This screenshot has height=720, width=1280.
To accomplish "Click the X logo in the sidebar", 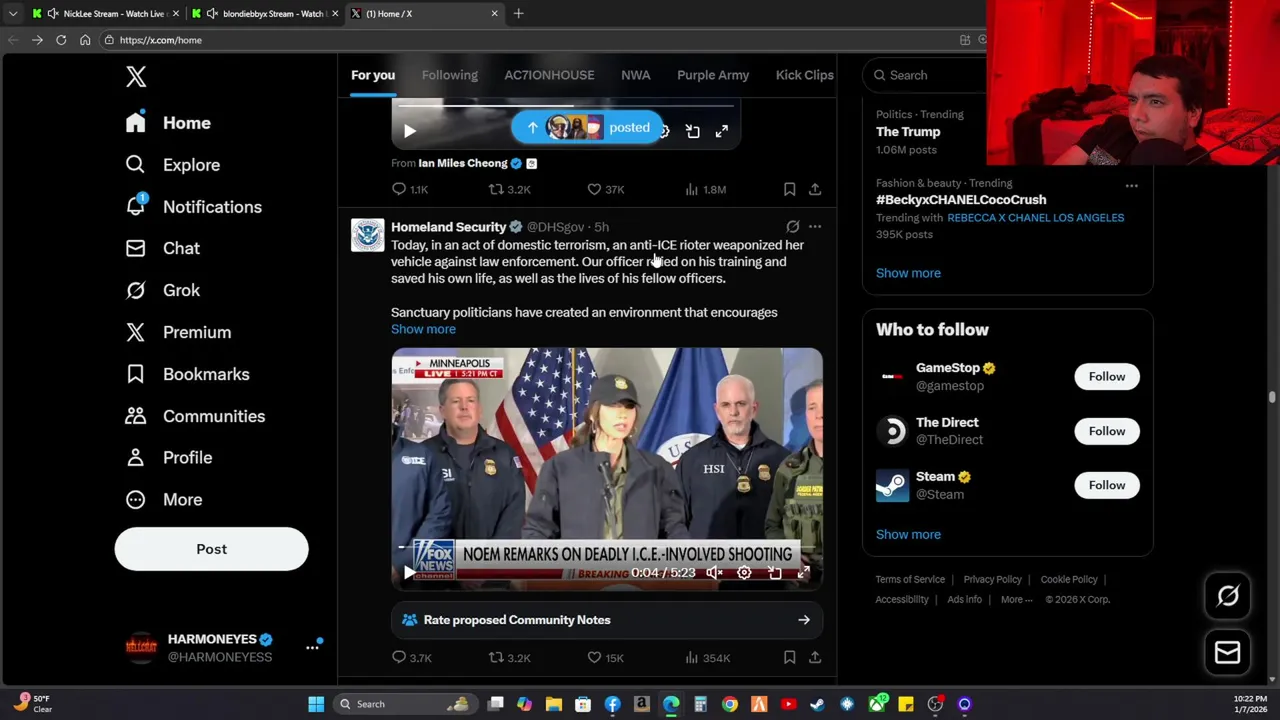I will coord(136,77).
